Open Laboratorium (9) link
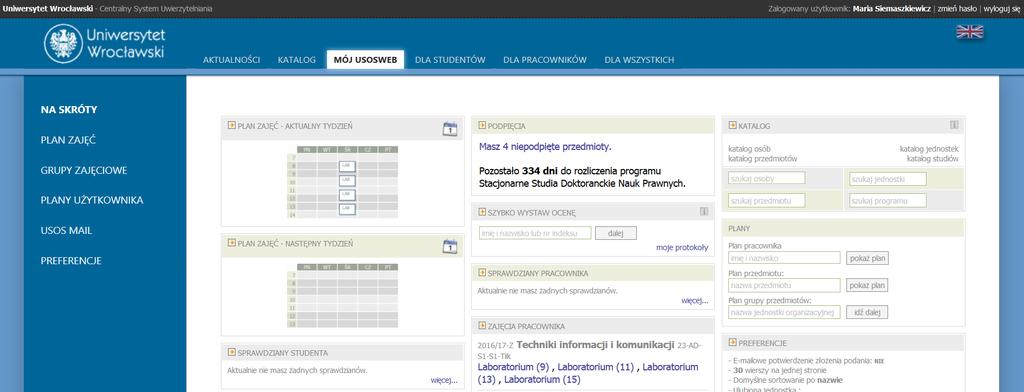 pos(513,367)
